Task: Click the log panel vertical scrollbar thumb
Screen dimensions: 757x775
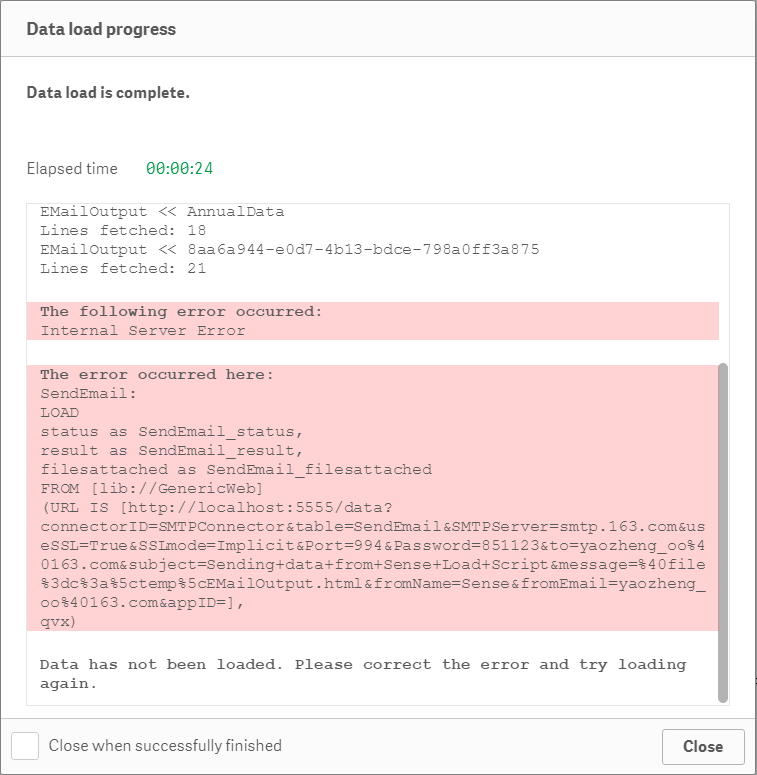Action: 723,532
